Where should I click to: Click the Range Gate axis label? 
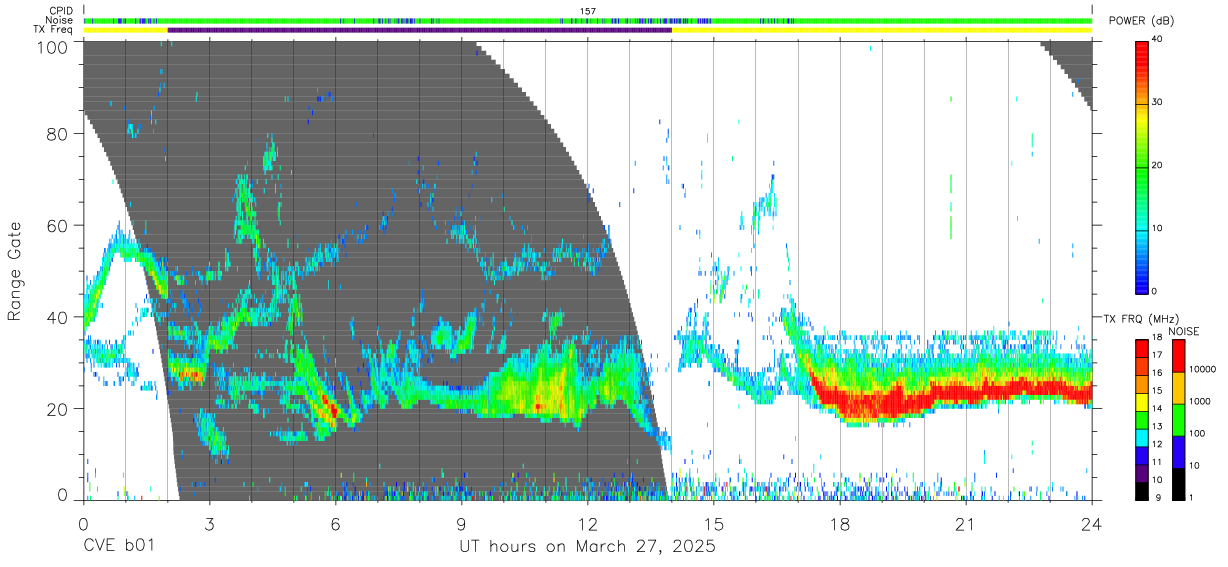tap(15, 270)
